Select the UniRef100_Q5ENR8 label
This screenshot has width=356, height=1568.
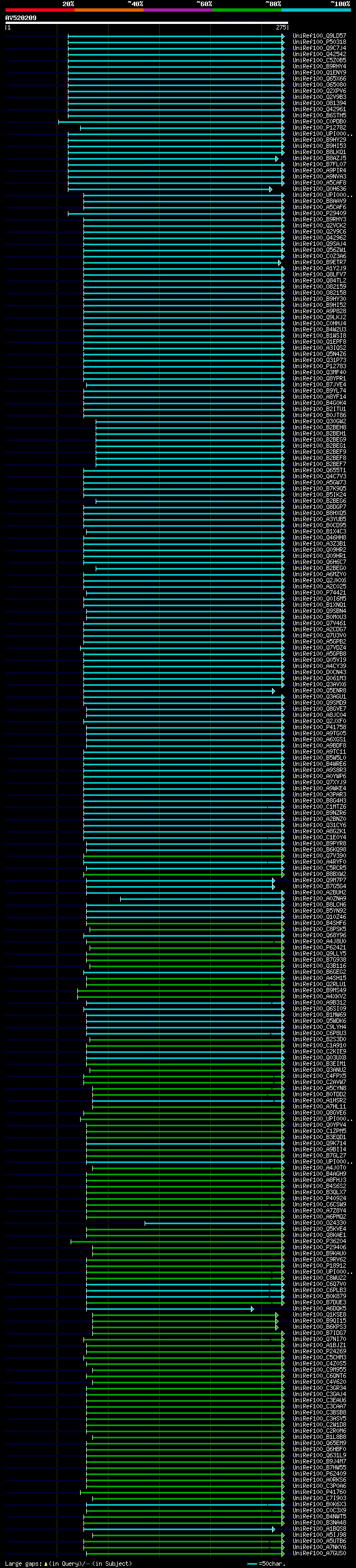pyautogui.click(x=319, y=690)
